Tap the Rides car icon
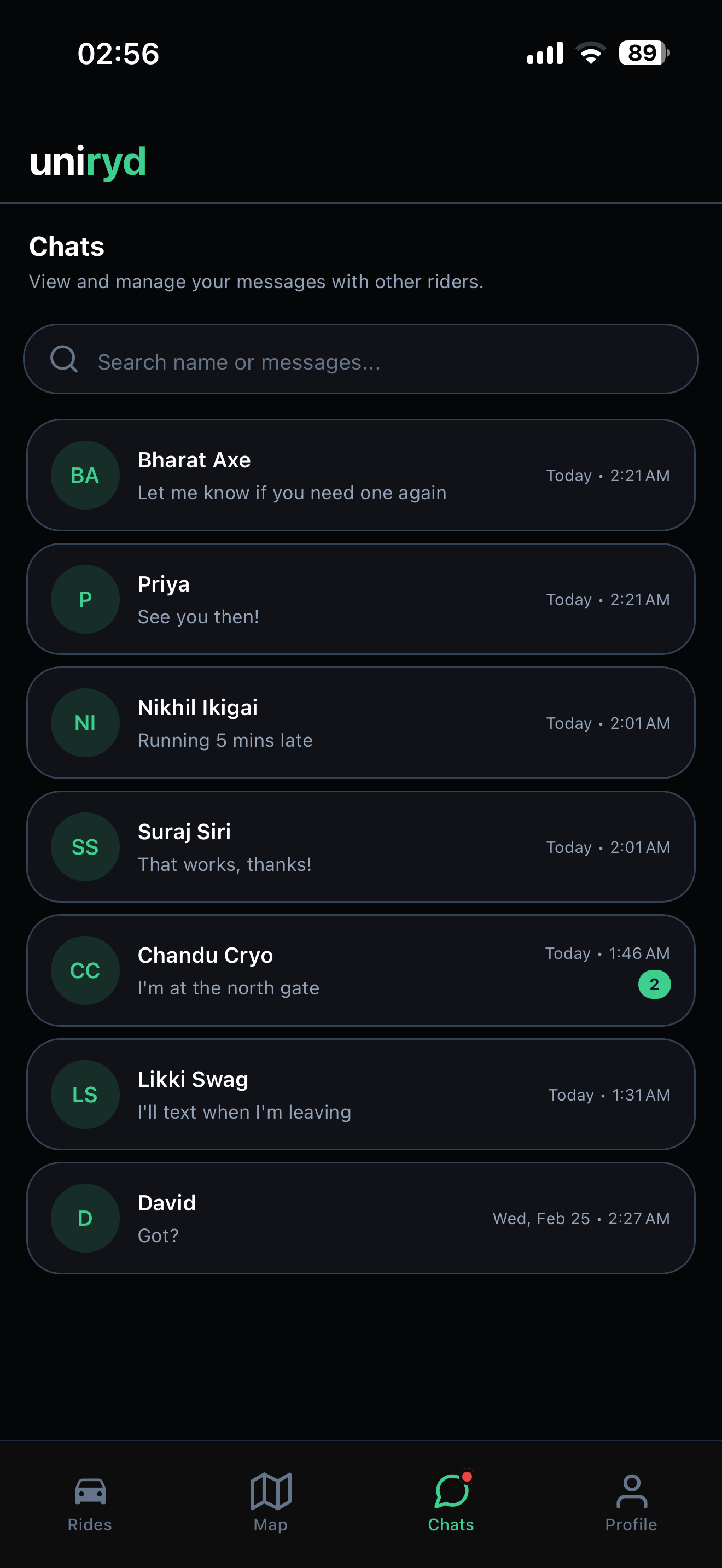The width and height of the screenshot is (722, 1568). tap(90, 1491)
